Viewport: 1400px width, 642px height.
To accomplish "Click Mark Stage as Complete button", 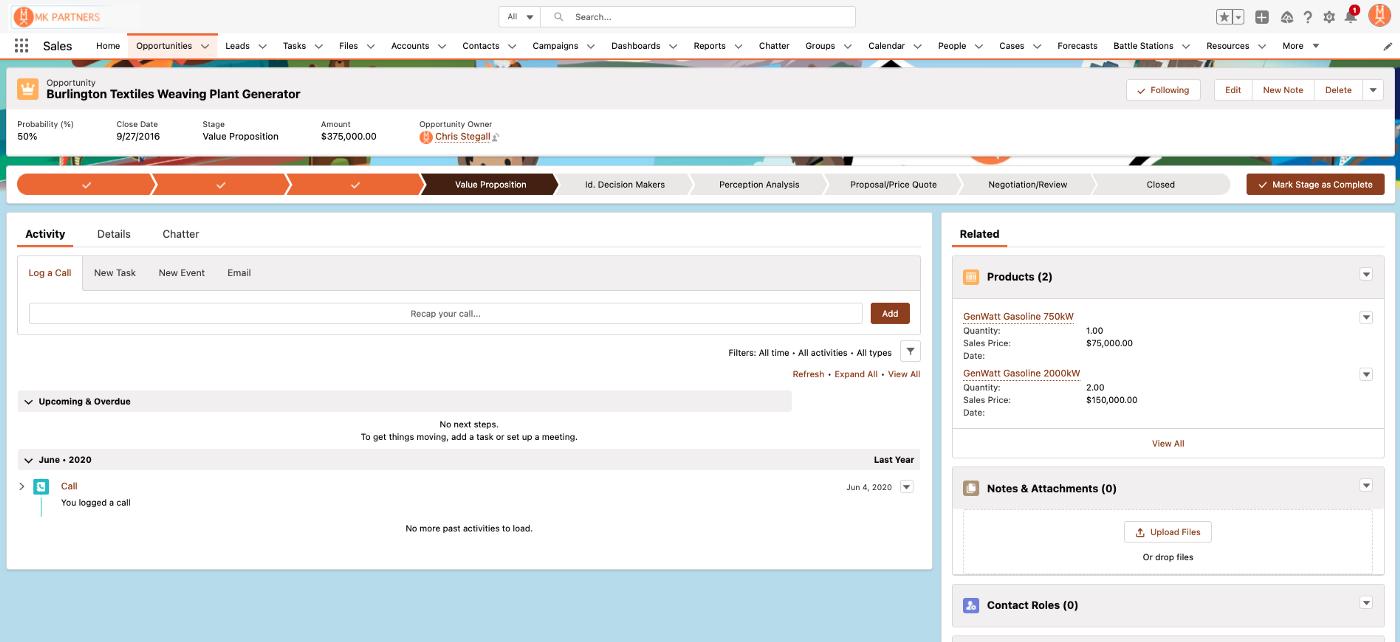I will click(x=1315, y=185).
